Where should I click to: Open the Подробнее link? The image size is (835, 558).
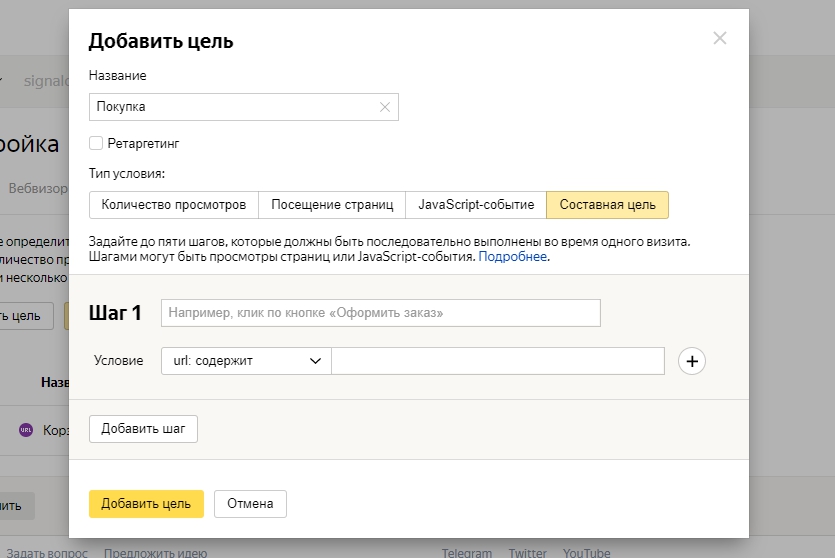[512, 257]
